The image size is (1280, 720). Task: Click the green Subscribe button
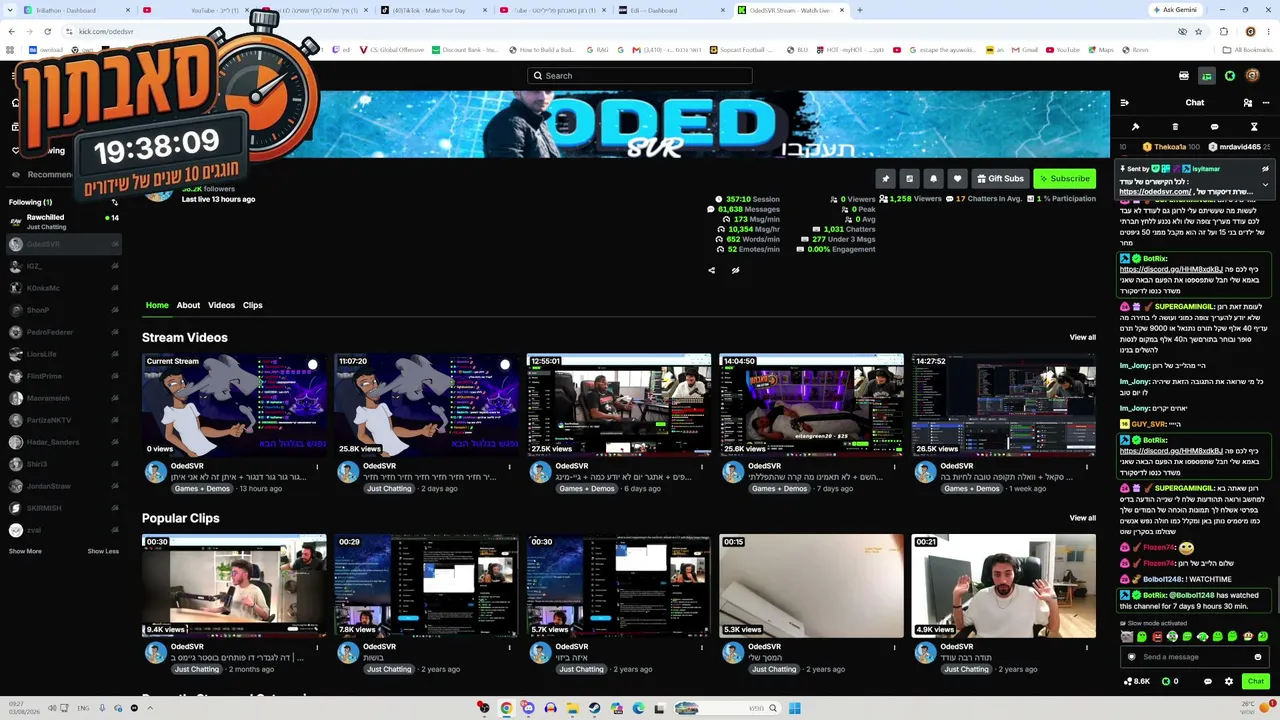coord(1064,179)
